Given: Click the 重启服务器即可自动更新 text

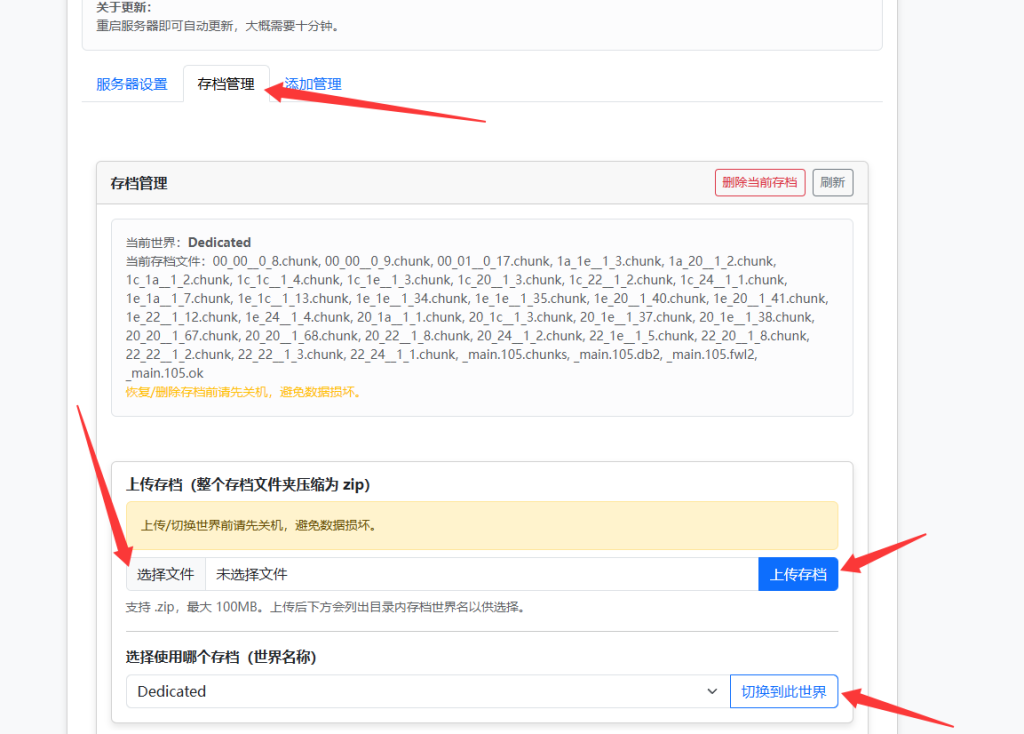Looking at the screenshot, I should pos(217,26).
